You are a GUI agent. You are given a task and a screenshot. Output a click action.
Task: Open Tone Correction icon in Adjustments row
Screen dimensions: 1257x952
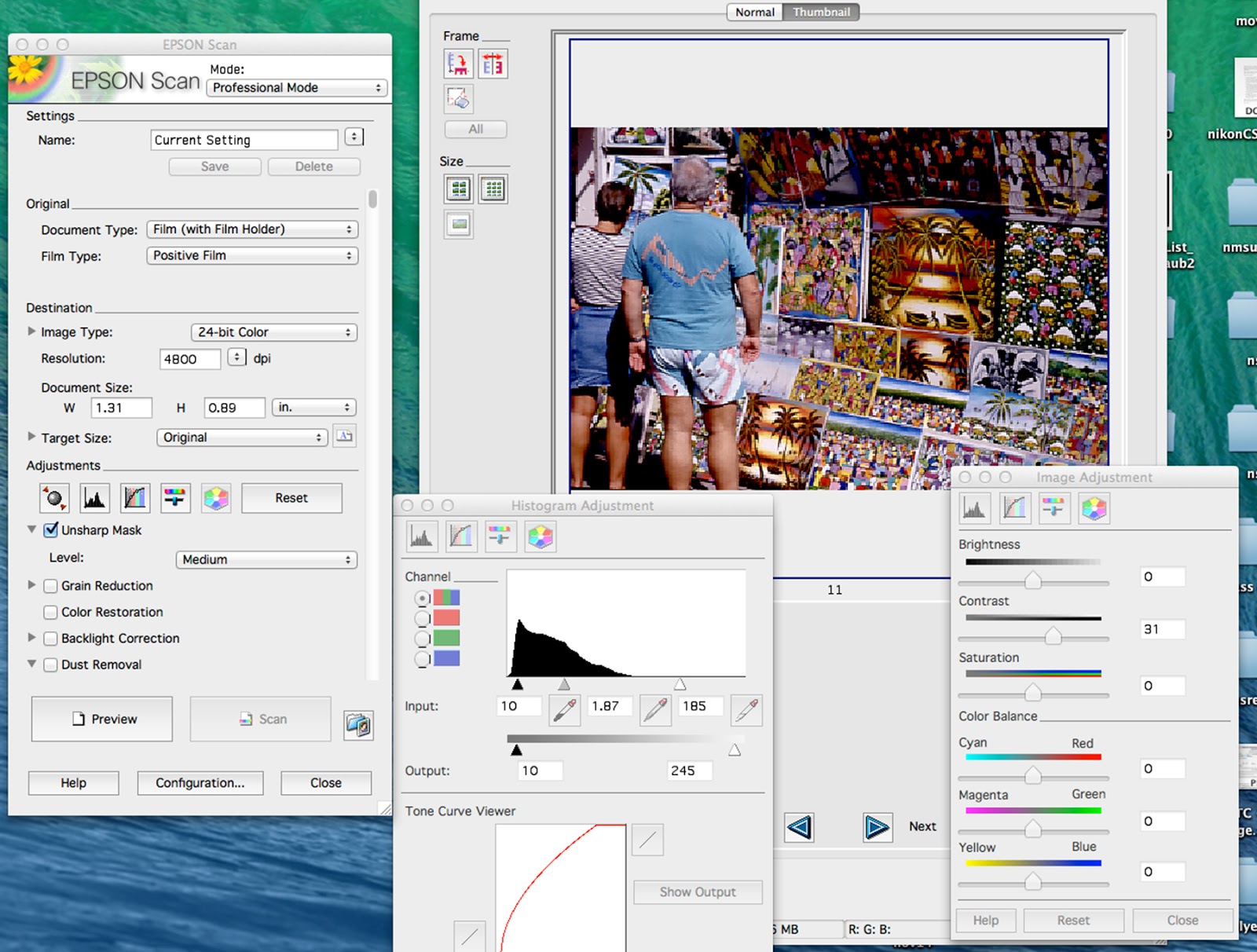tap(135, 498)
